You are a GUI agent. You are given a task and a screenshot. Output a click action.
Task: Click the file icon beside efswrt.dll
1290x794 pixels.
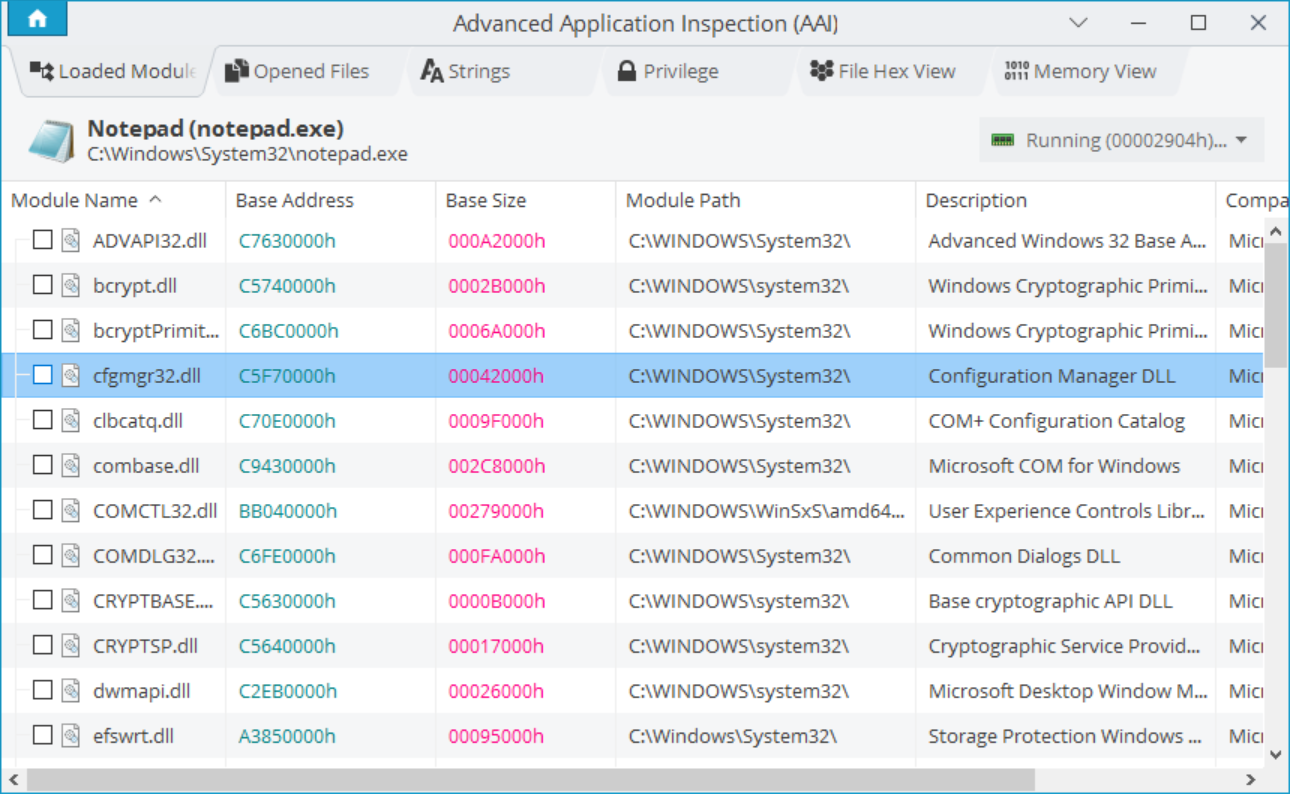[x=70, y=735]
